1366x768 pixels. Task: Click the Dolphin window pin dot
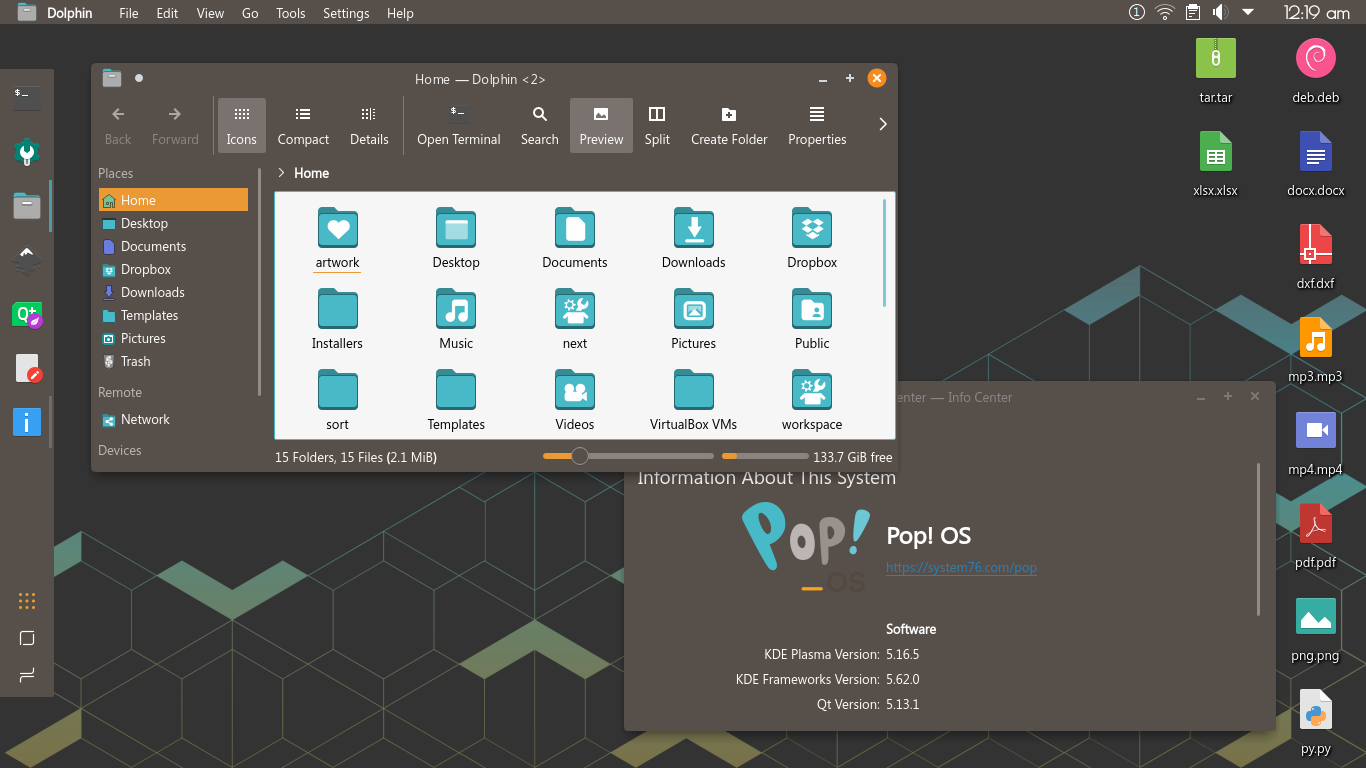(139, 78)
